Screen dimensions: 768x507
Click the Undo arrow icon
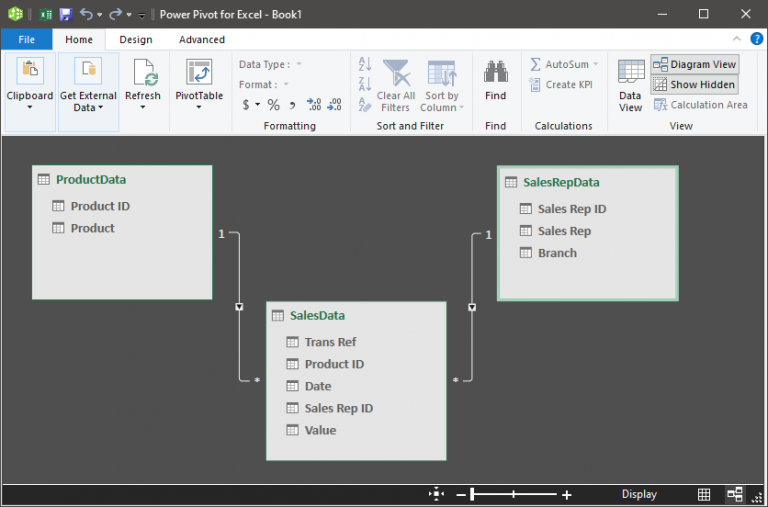pyautogui.click(x=86, y=14)
